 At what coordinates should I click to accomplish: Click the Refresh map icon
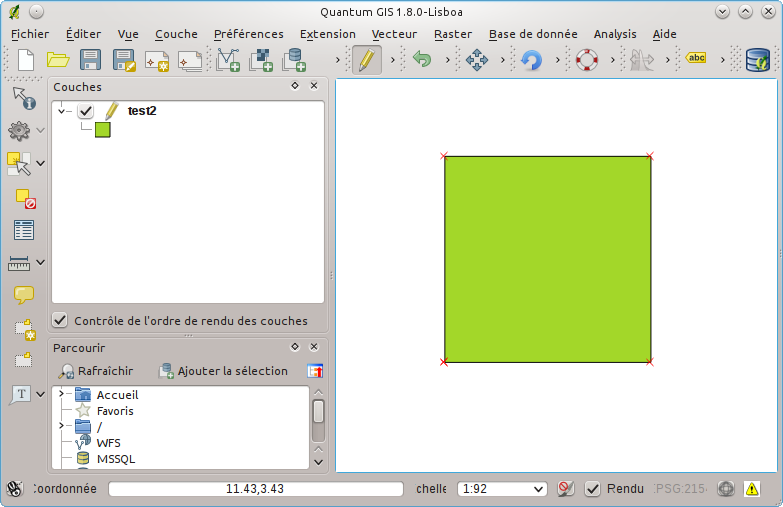click(532, 60)
